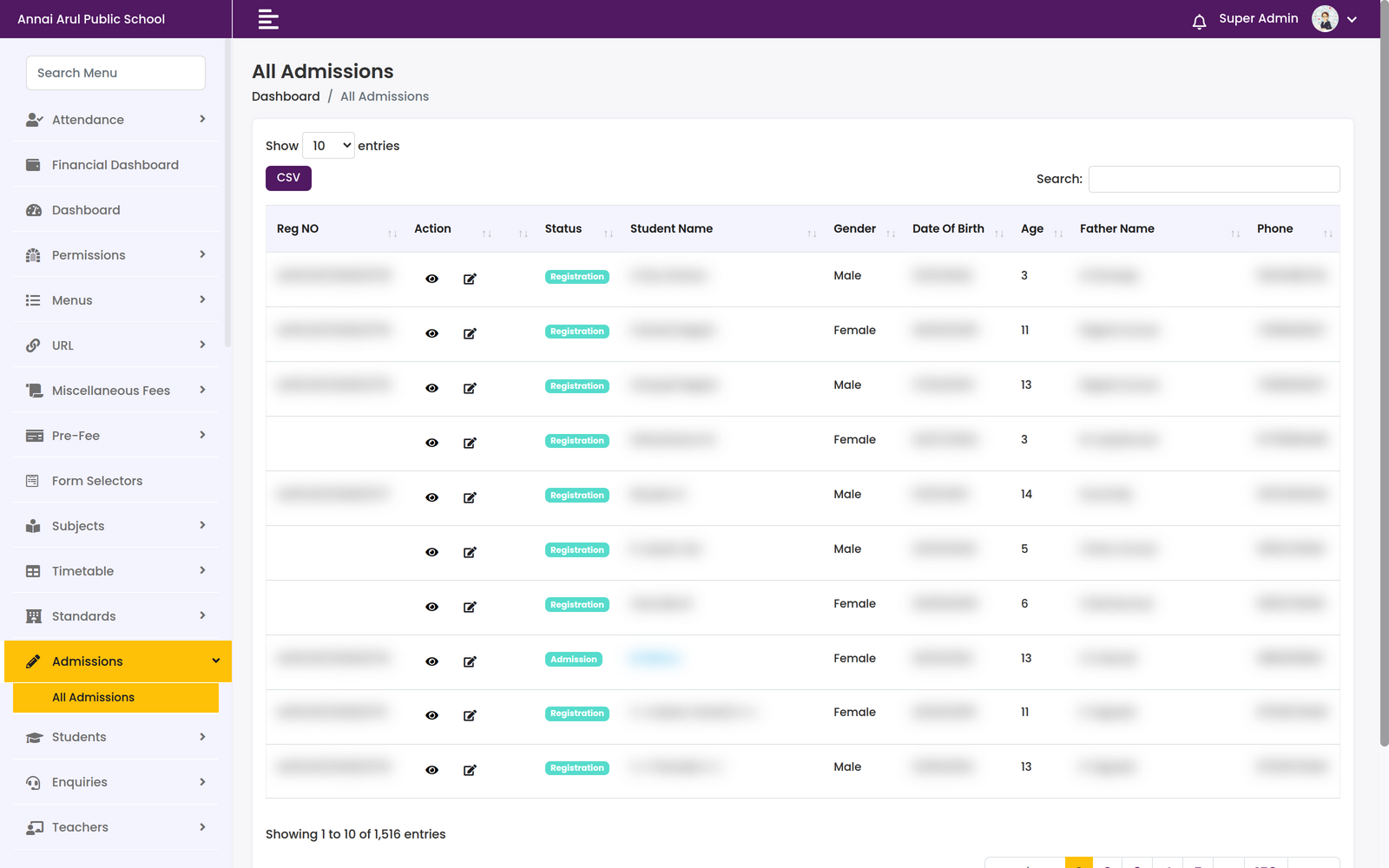
Task: Open the Attendance sidebar menu
Action: click(117, 120)
